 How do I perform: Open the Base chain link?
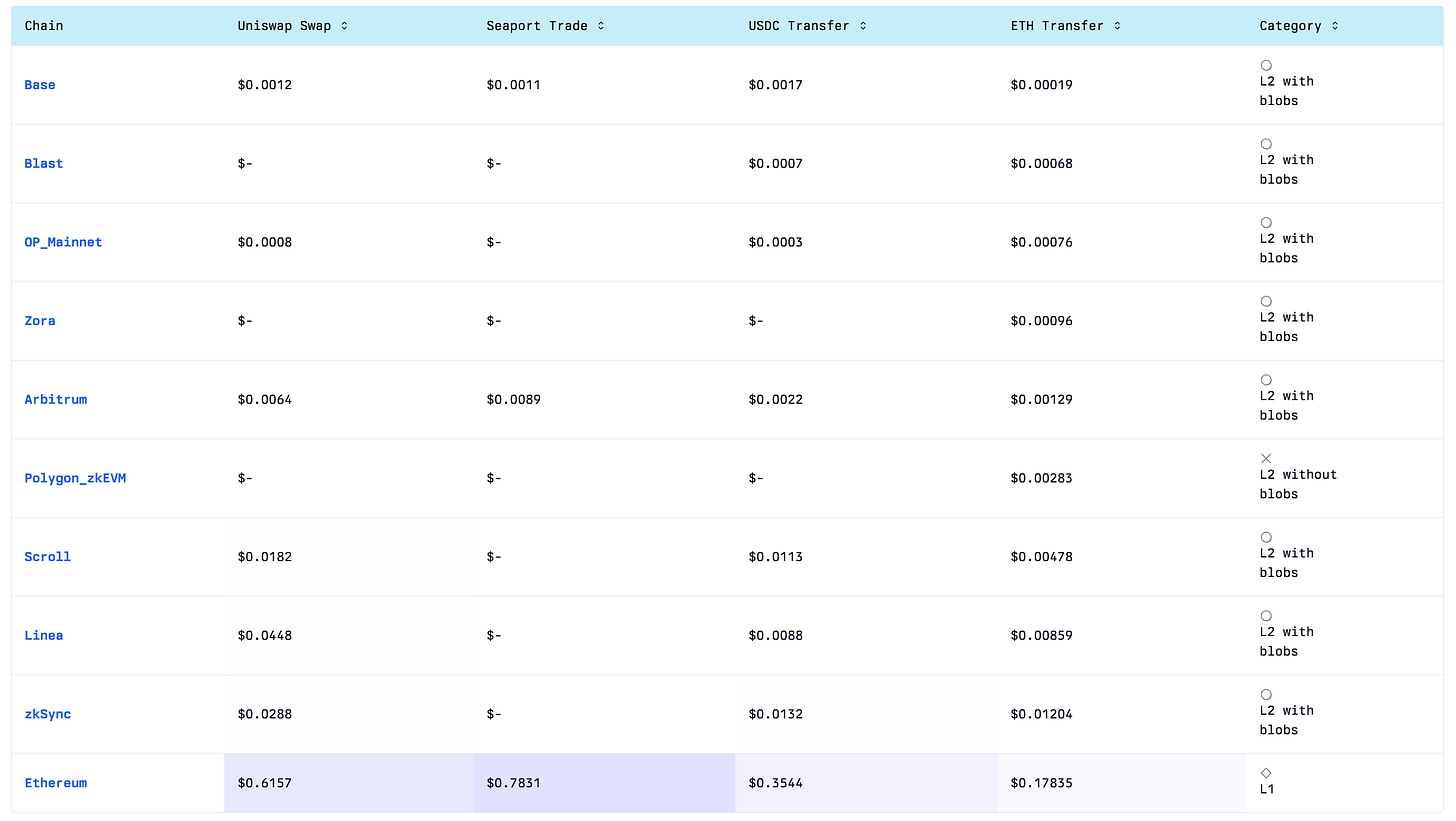(x=40, y=85)
